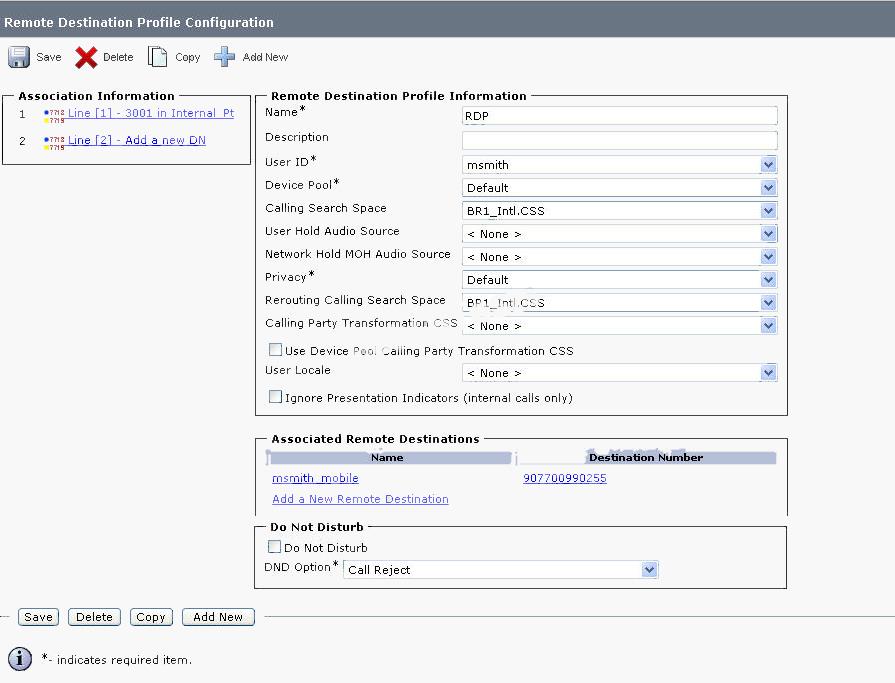Click destination number 907700990255 link
Viewport: 895px width, 683px height.
[565, 478]
